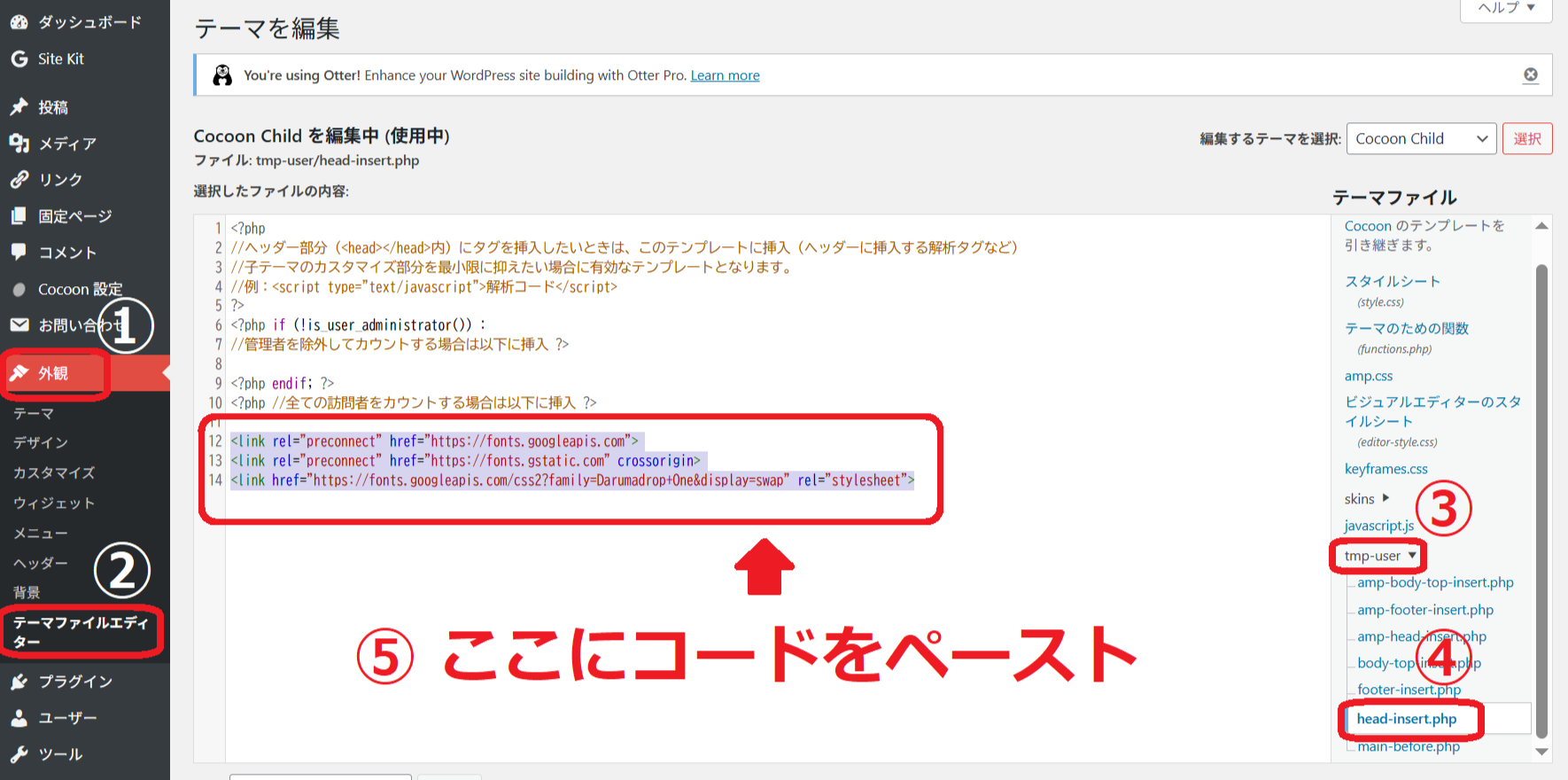This screenshot has width=1568, height=780.
Task: Open main-before.php file
Action: [x=1409, y=746]
